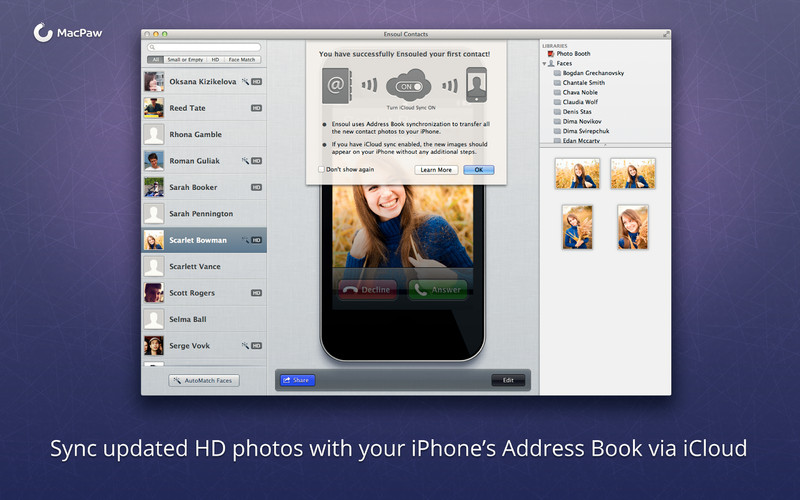The width and height of the screenshot is (800, 500).
Task: Select the first landscape photo thumbnail
Action: point(577,173)
